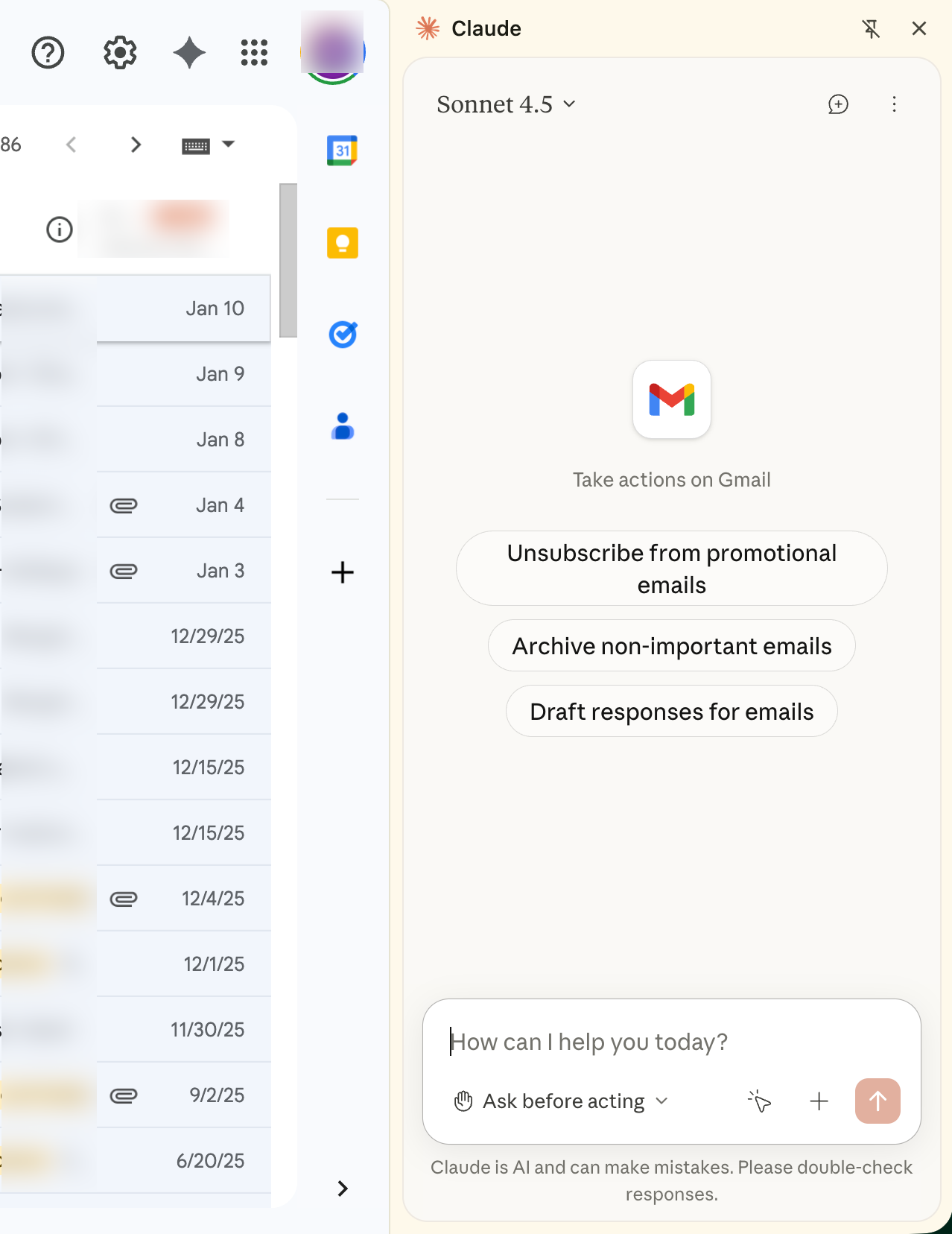The image size is (952, 1234).
Task: Open Google Tasks side panel
Action: click(x=343, y=335)
